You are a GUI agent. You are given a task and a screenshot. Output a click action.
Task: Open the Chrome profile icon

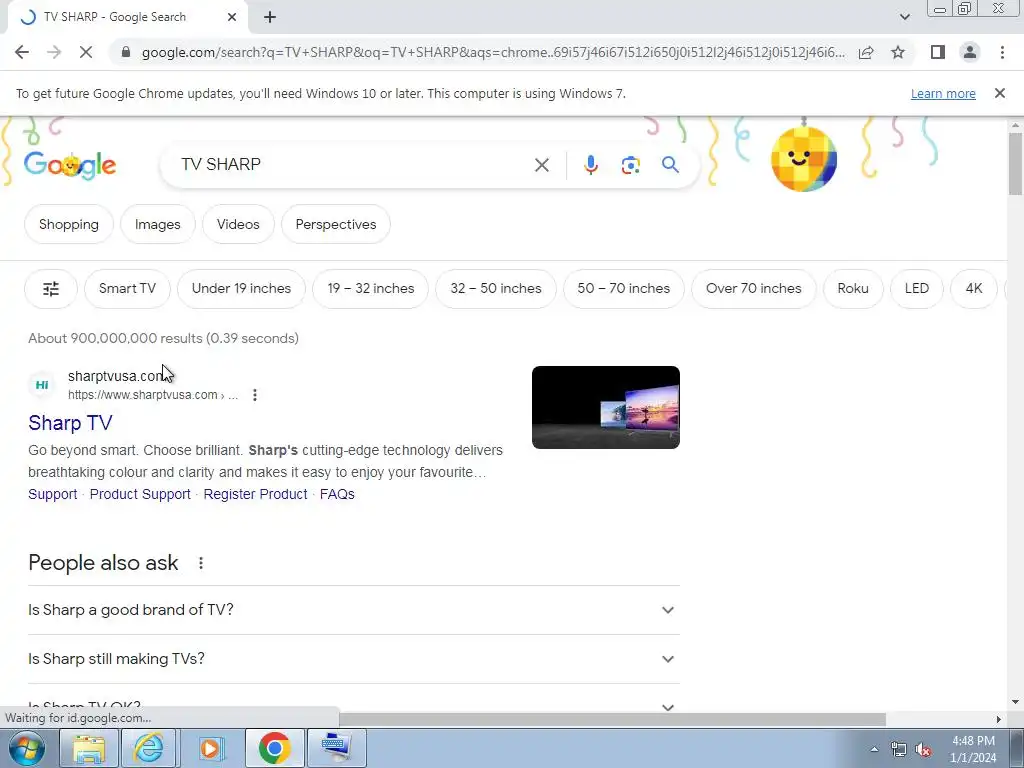(970, 52)
